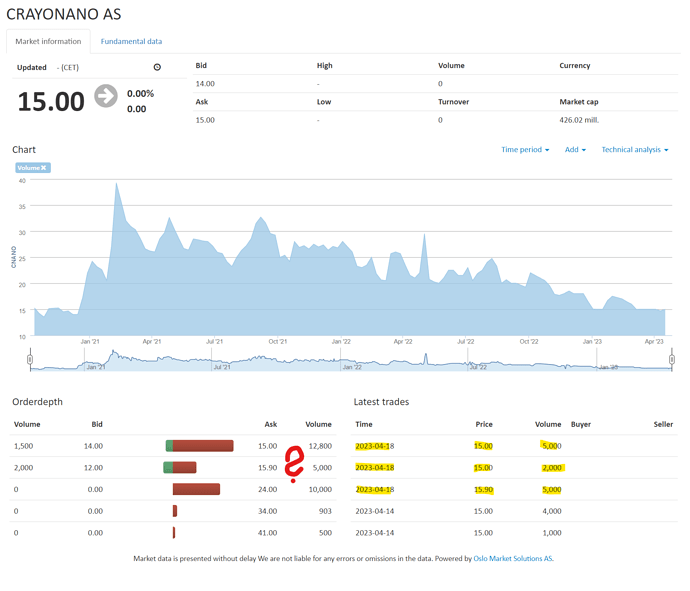Select the 12,800 ask volume cell
Screen dimensions: 690x591
[x=320, y=446]
